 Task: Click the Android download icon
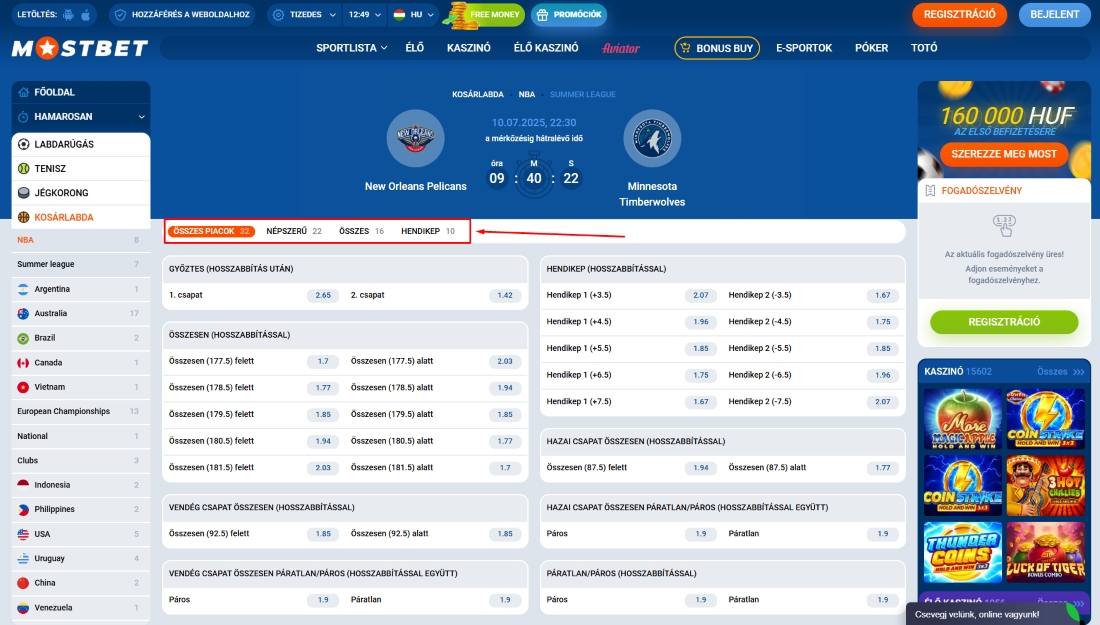tap(68, 15)
